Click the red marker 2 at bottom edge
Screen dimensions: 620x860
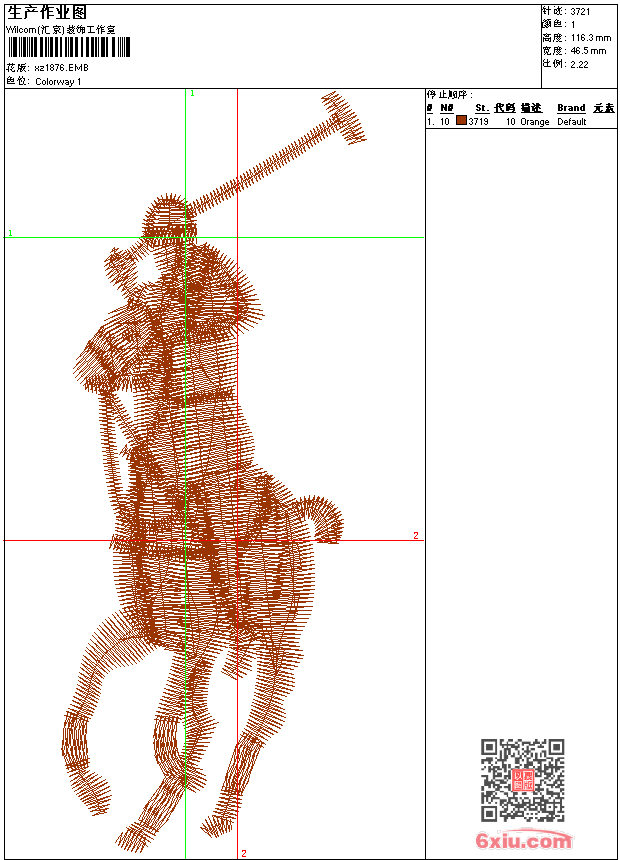pos(243,853)
